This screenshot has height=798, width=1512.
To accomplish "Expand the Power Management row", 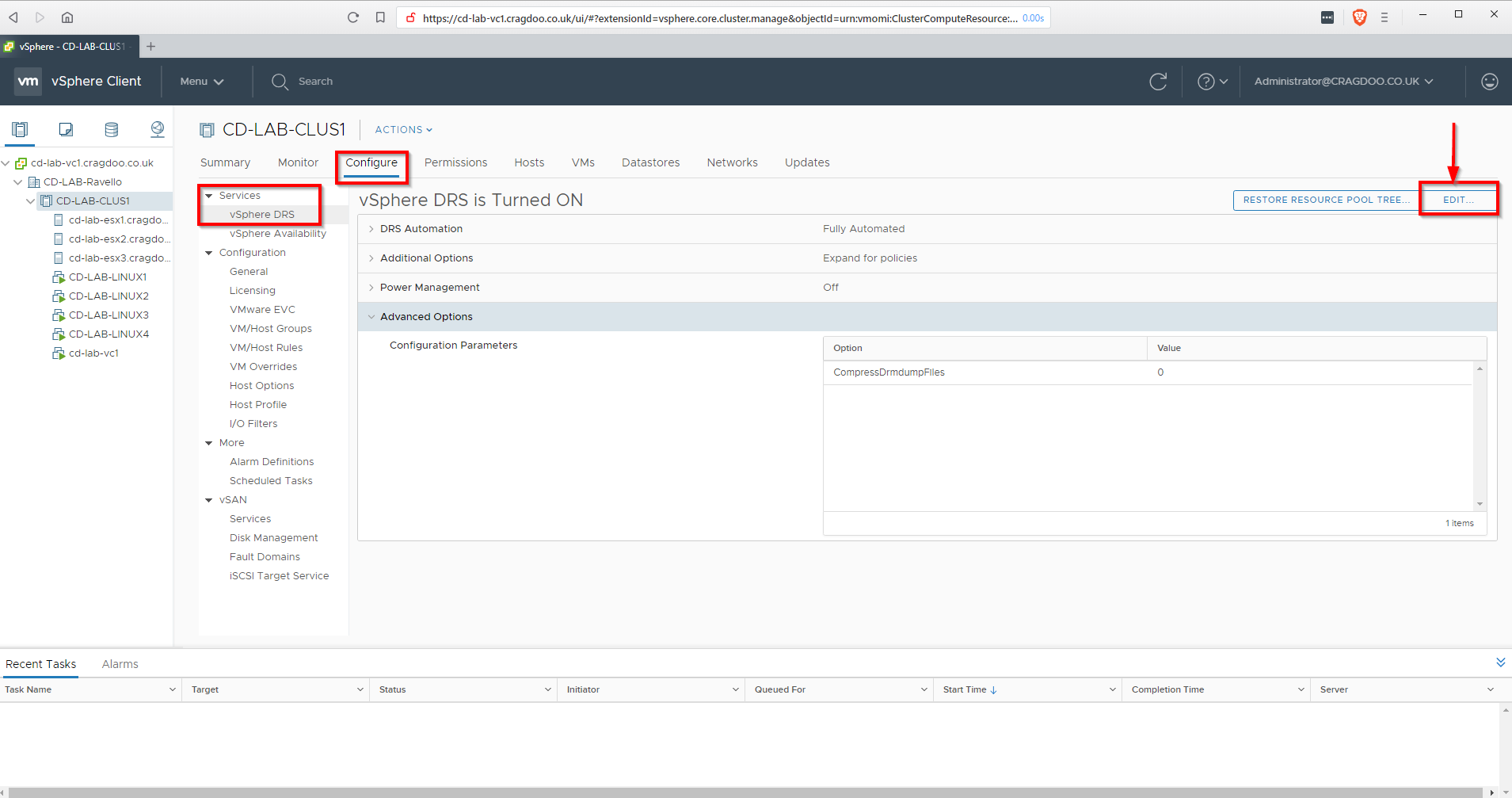I will 371,288.
